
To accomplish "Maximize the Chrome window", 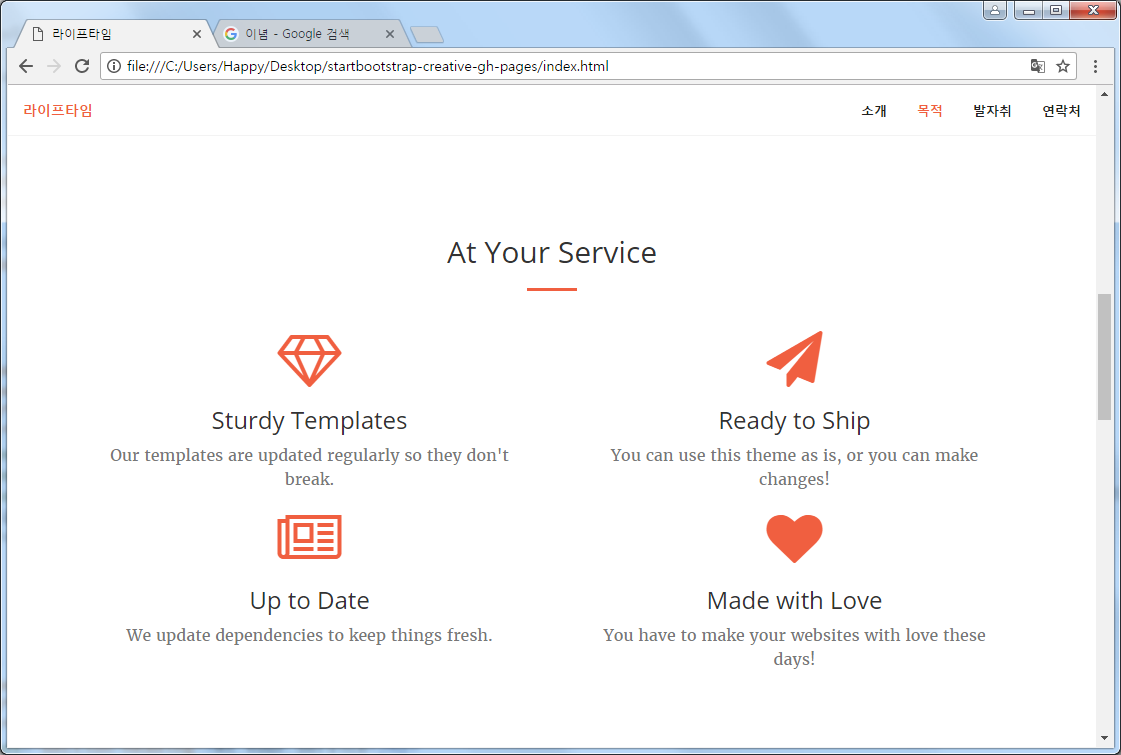I will (1056, 10).
